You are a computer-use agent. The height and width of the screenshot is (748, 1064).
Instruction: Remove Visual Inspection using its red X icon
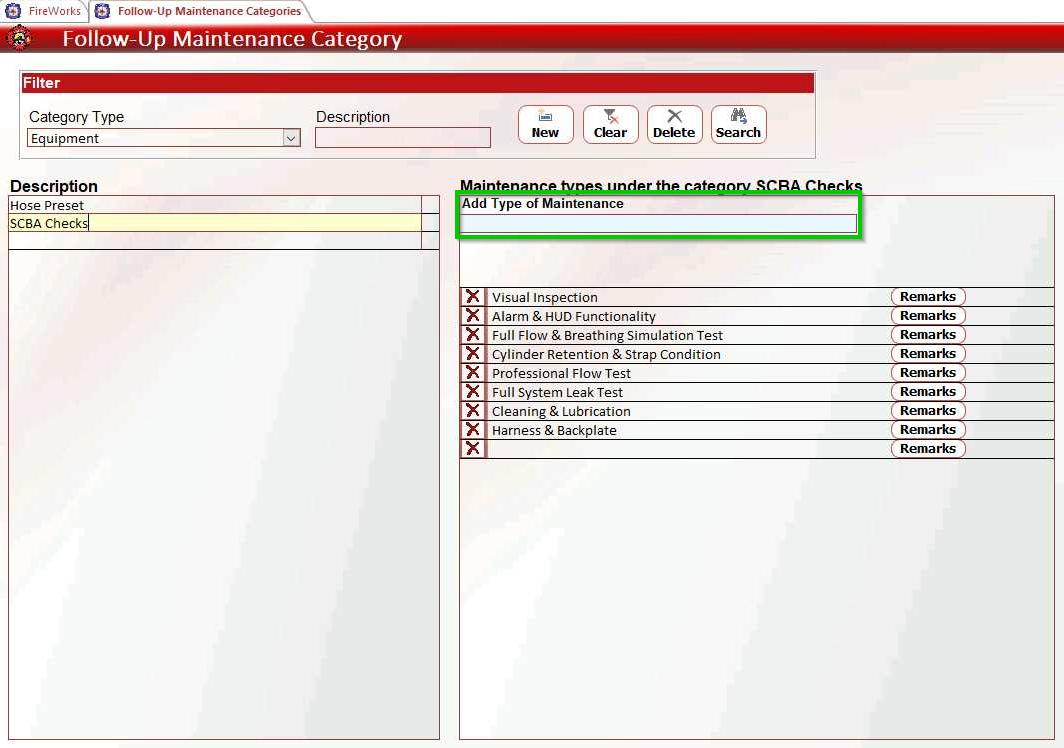[472, 296]
